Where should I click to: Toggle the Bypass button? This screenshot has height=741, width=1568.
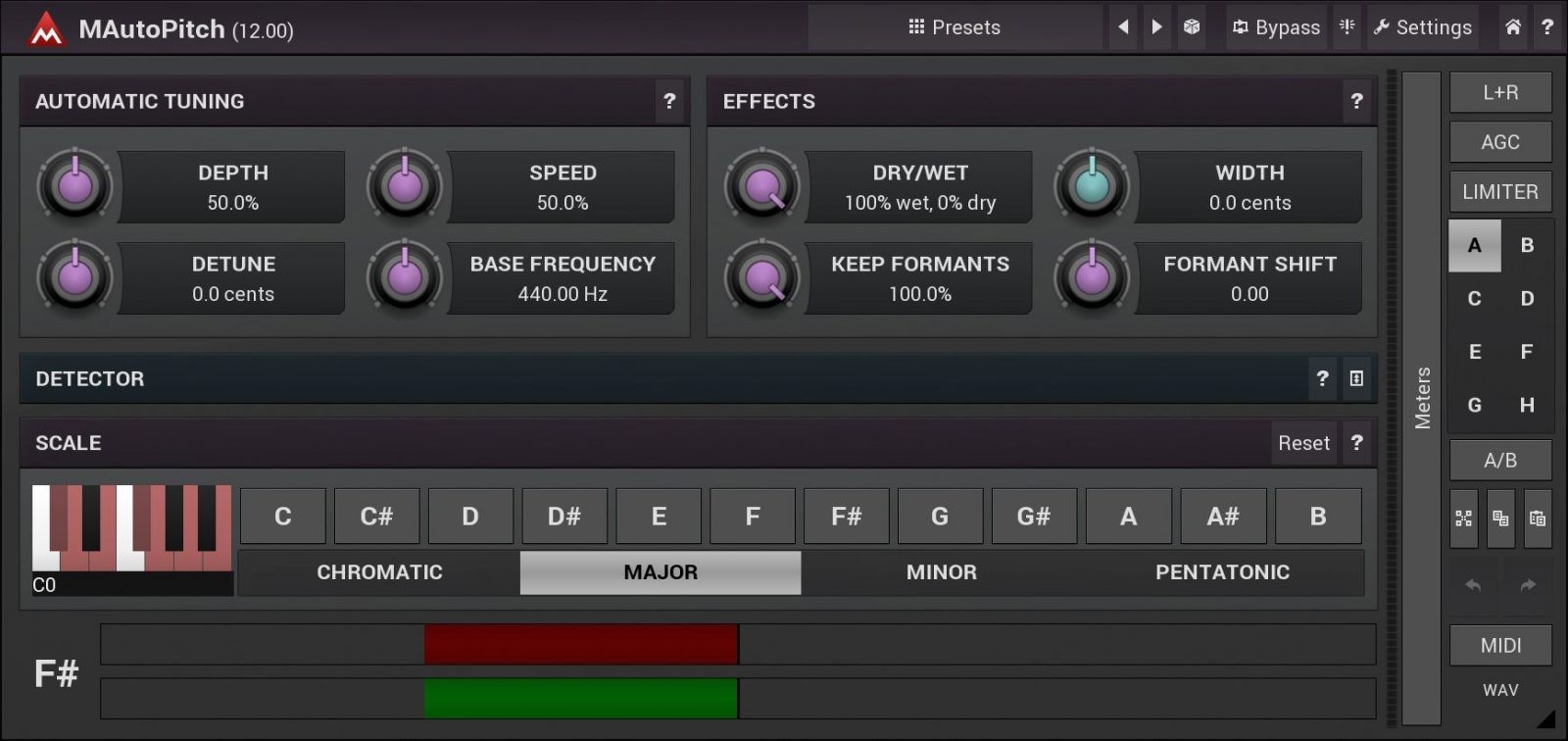tap(1276, 27)
